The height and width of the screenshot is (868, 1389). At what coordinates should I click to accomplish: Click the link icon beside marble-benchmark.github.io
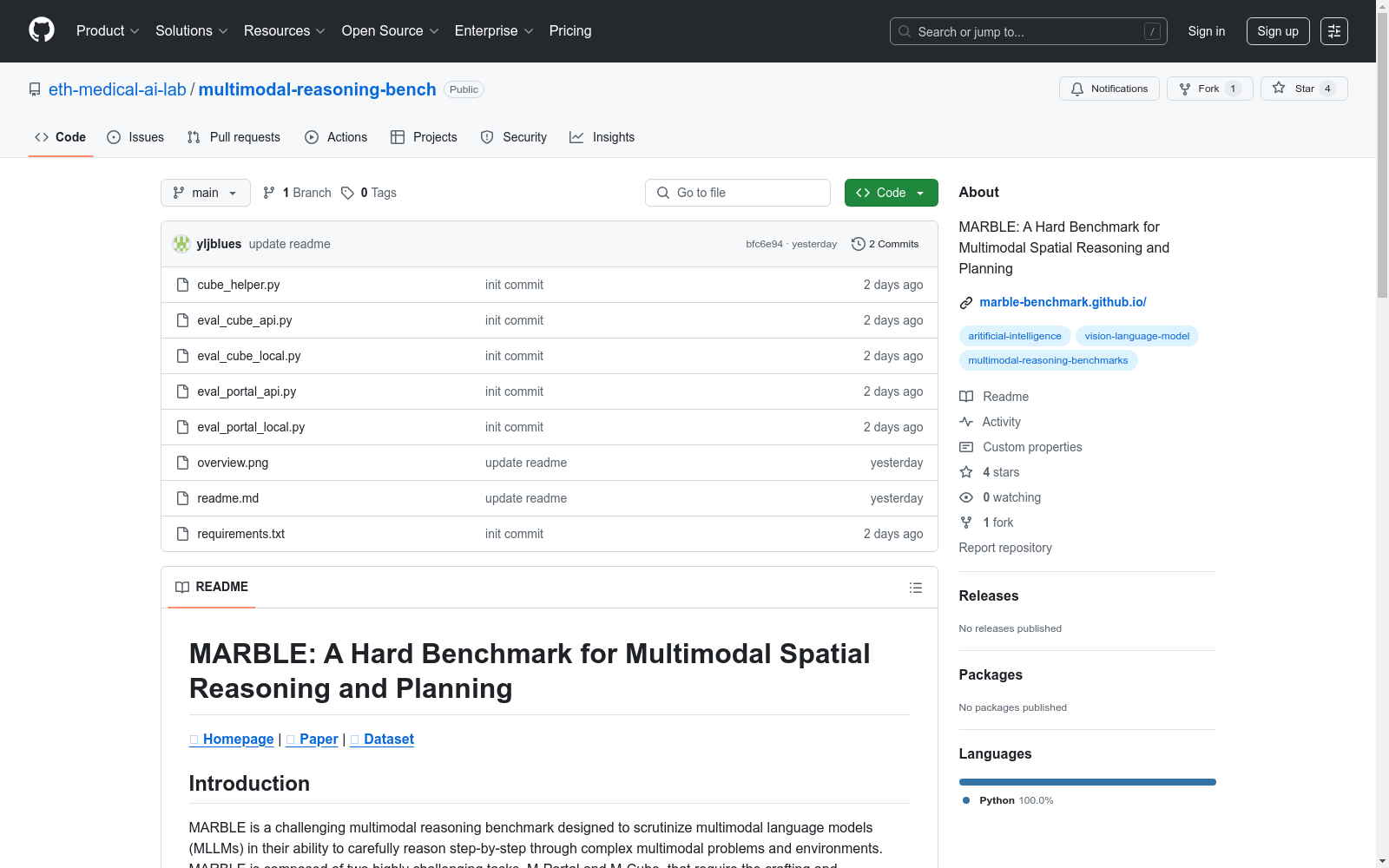point(966,303)
